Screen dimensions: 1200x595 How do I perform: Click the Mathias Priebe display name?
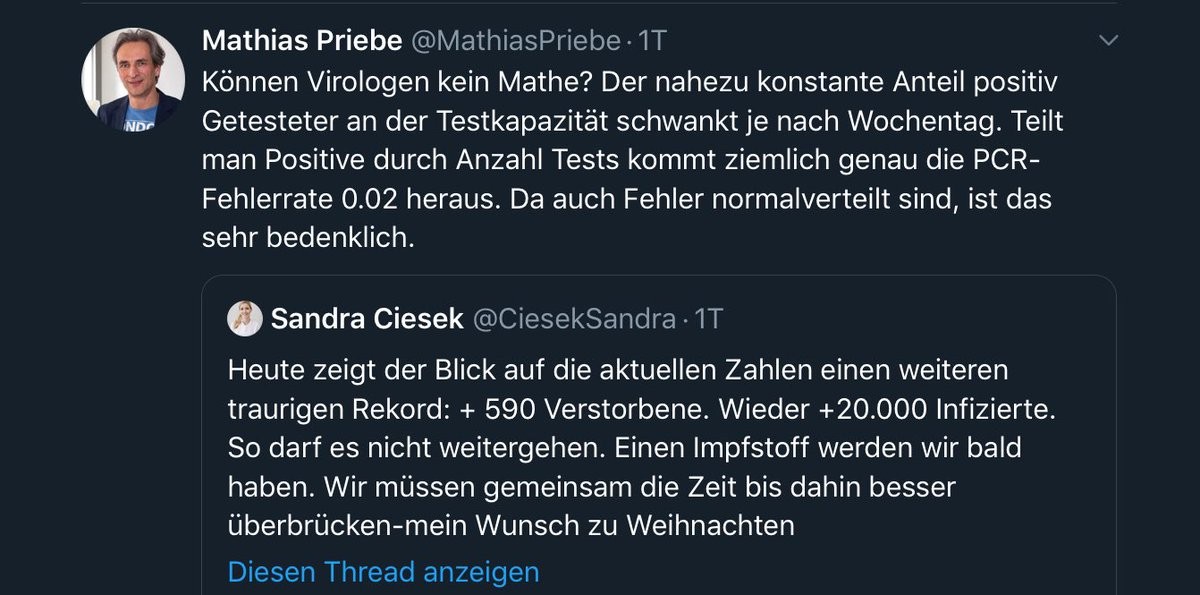302,41
